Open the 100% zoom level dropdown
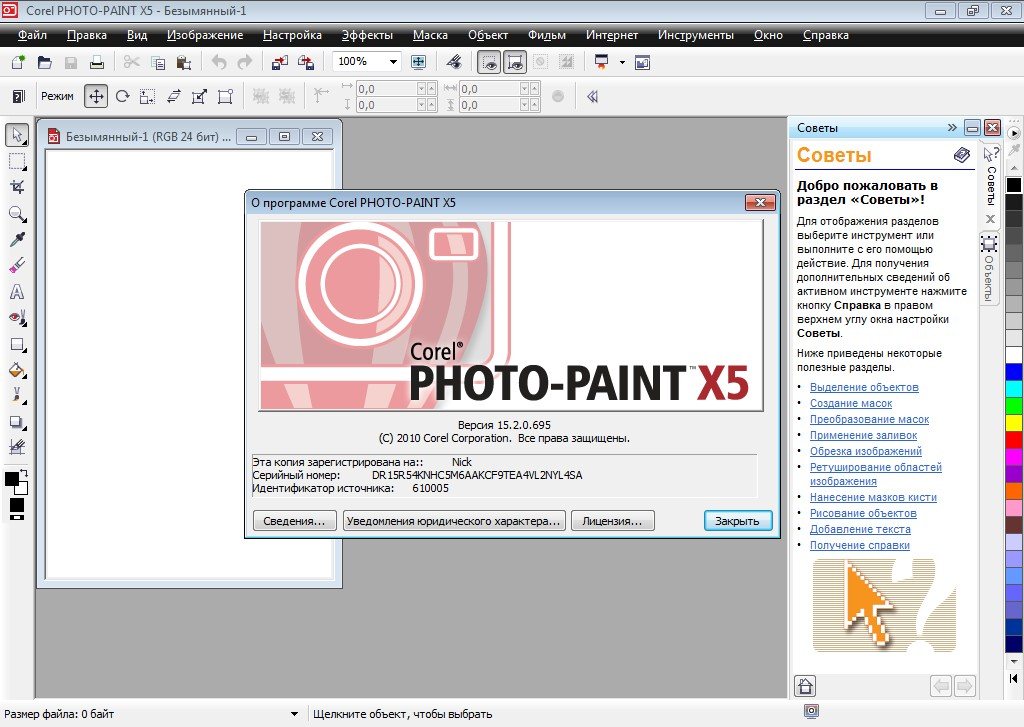 pyautogui.click(x=393, y=62)
